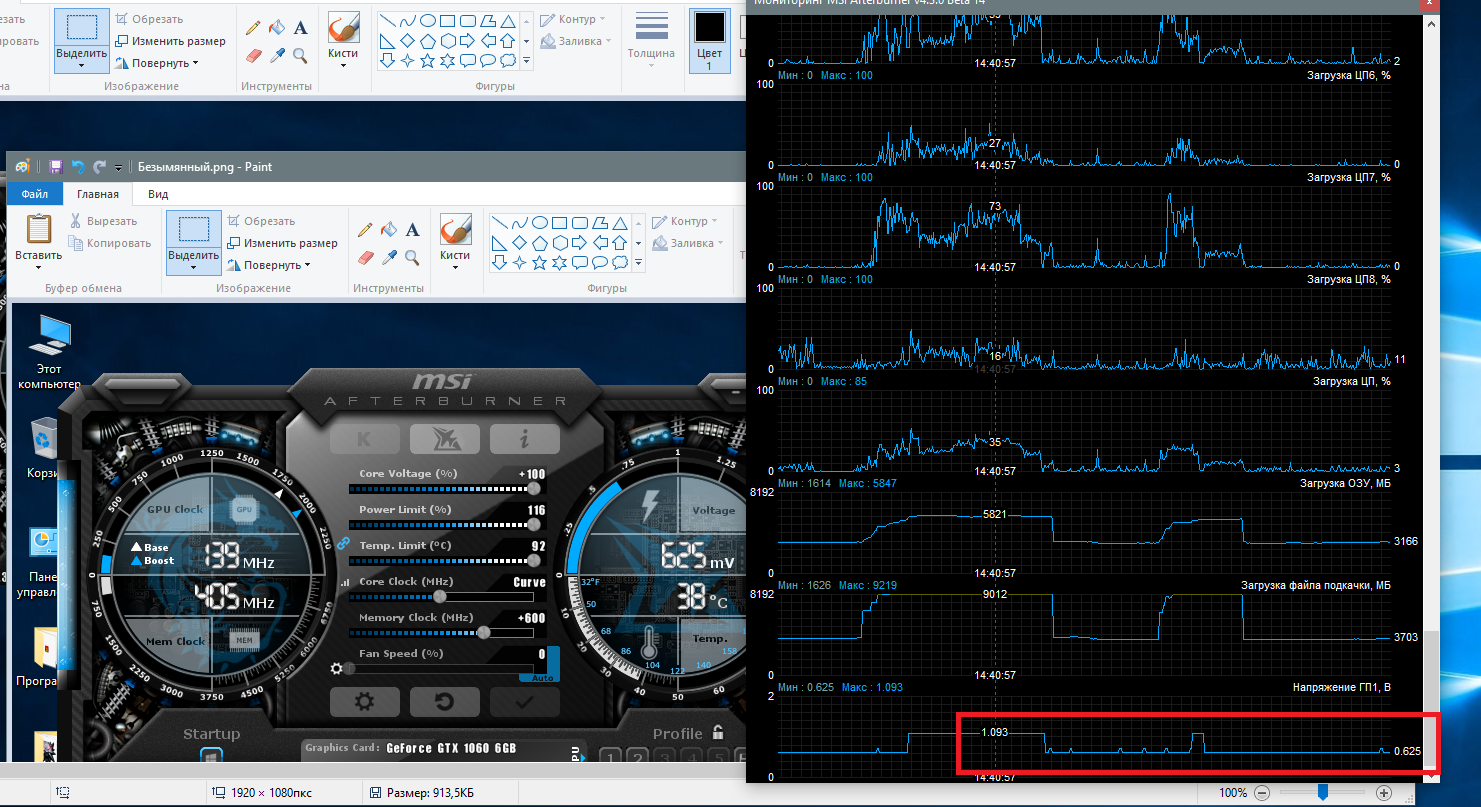Open Afterburner settings with the large gear button
1481x807 pixels.
click(x=364, y=702)
